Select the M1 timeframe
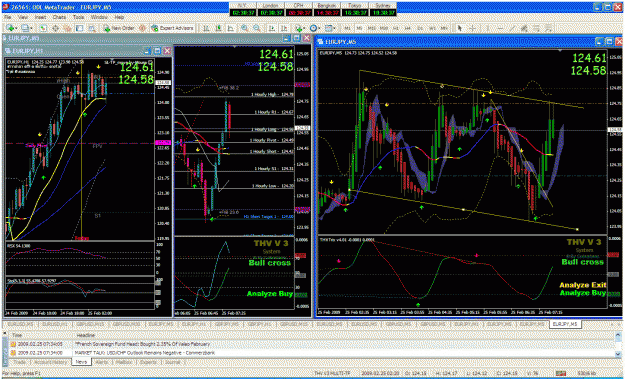This screenshot has width=625, height=379. point(348,28)
